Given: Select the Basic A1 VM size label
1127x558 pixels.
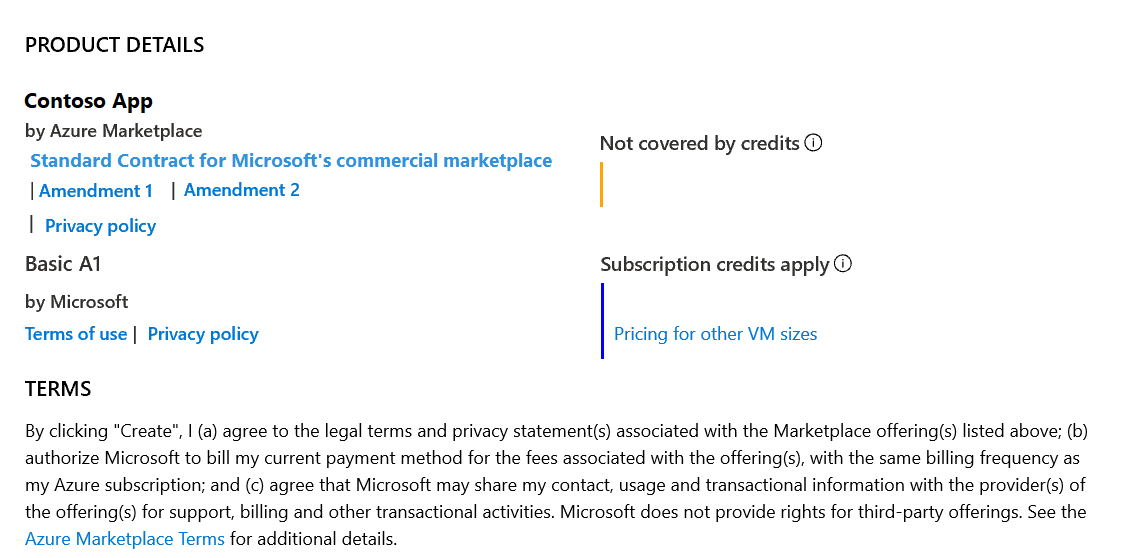Looking at the screenshot, I should tap(63, 264).
